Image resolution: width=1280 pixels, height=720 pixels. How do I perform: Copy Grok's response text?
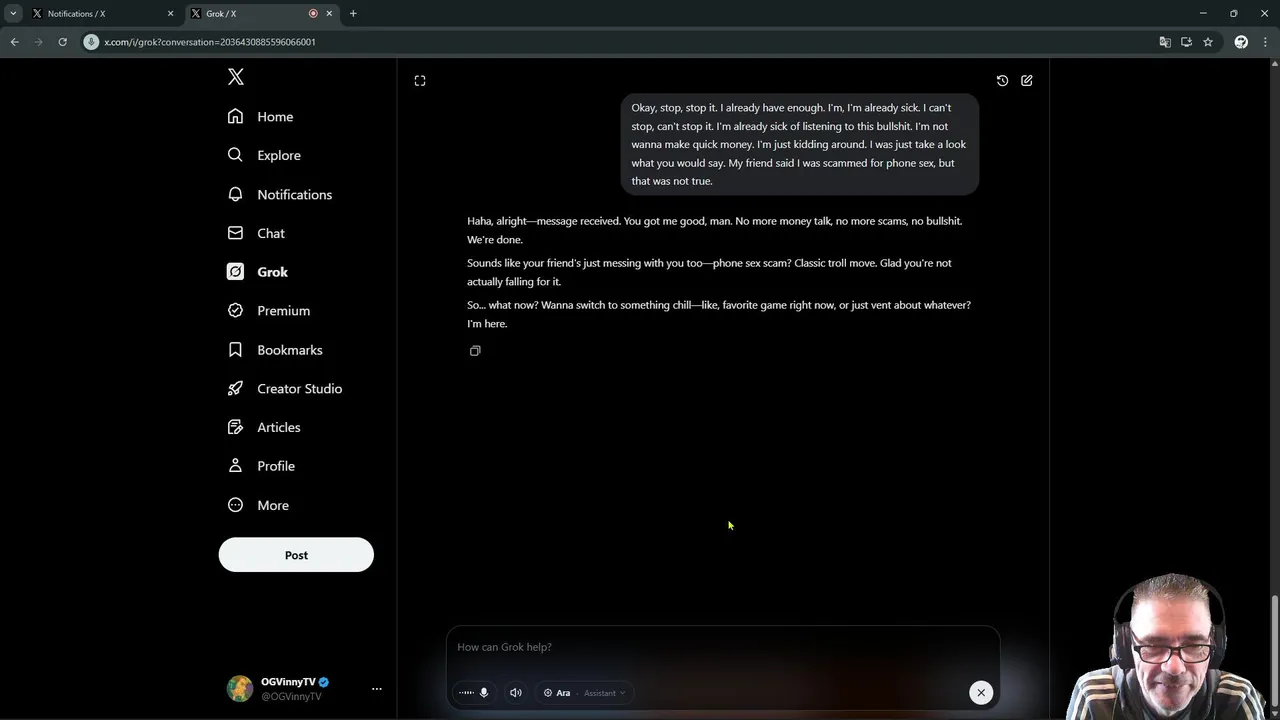point(475,351)
